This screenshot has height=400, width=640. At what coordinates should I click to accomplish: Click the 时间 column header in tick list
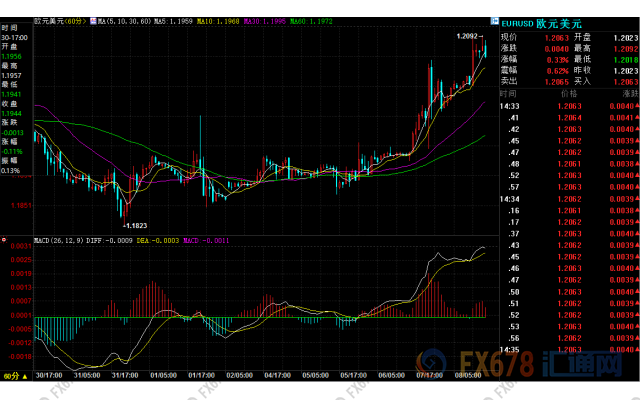(x=508, y=91)
